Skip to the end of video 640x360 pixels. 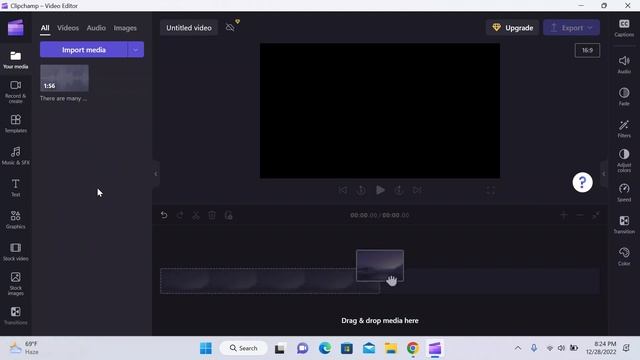417,190
